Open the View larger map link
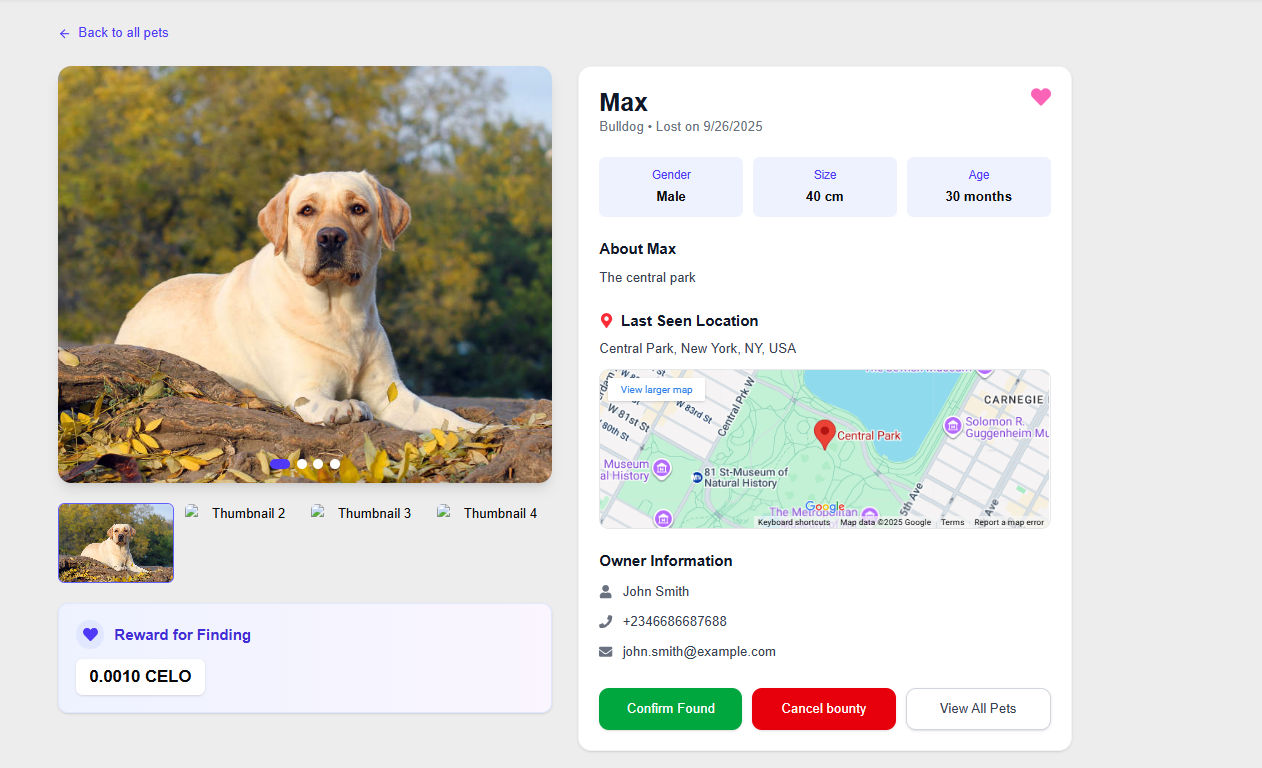This screenshot has width=1262, height=768. coord(656,390)
